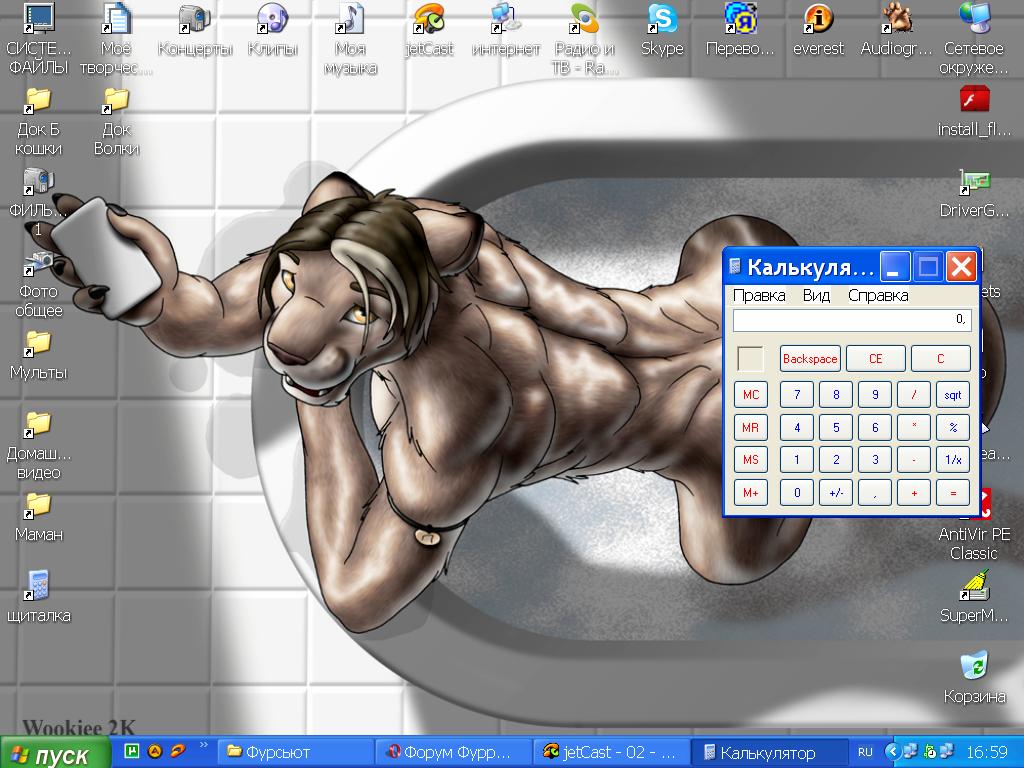Expand the quick launch chevron

203,744
